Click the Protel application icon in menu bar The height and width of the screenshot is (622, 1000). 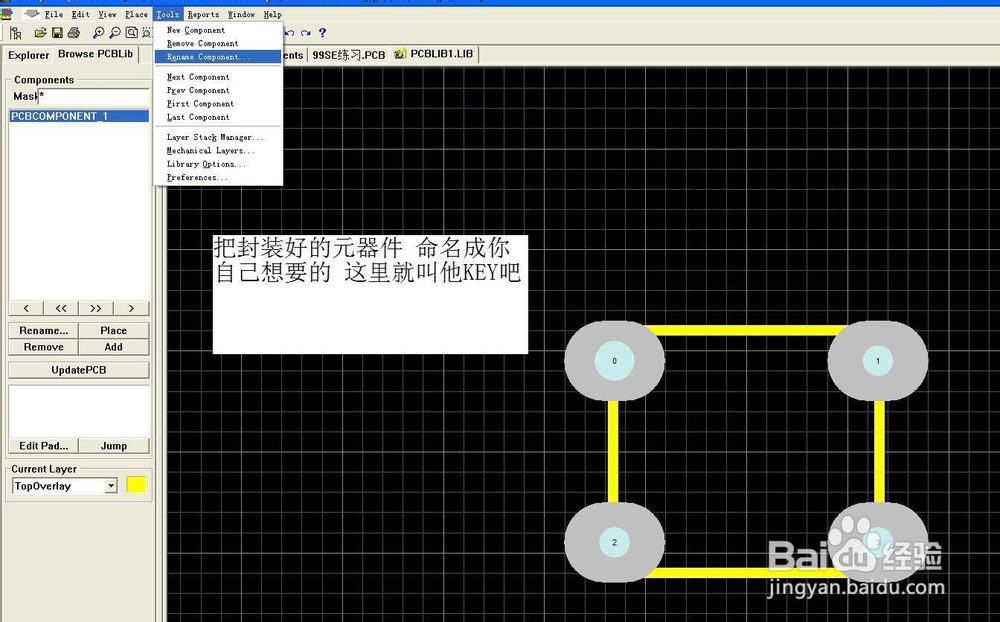click(x=7, y=13)
